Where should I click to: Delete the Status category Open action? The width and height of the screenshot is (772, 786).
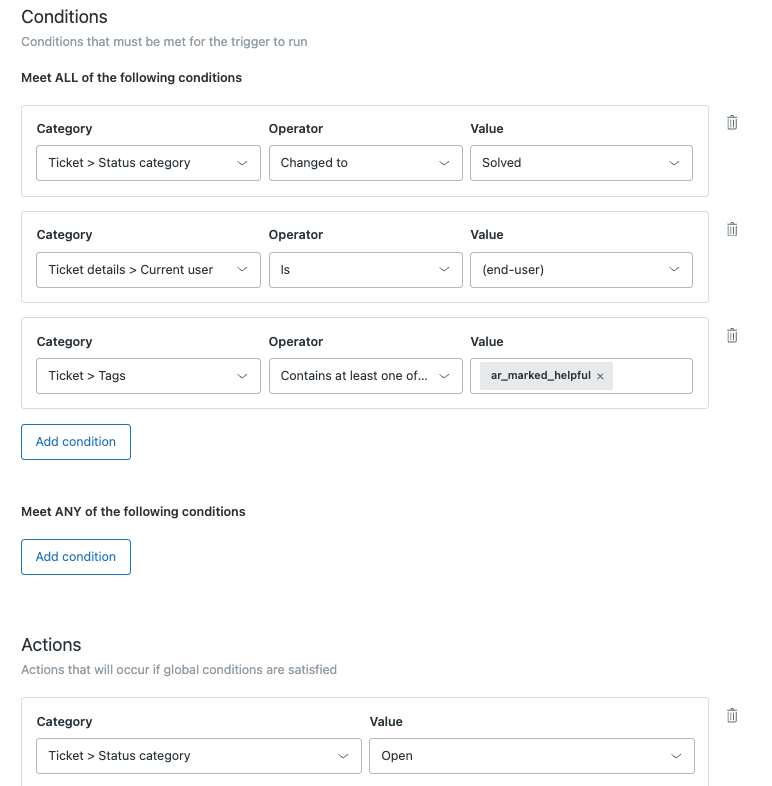click(x=732, y=715)
